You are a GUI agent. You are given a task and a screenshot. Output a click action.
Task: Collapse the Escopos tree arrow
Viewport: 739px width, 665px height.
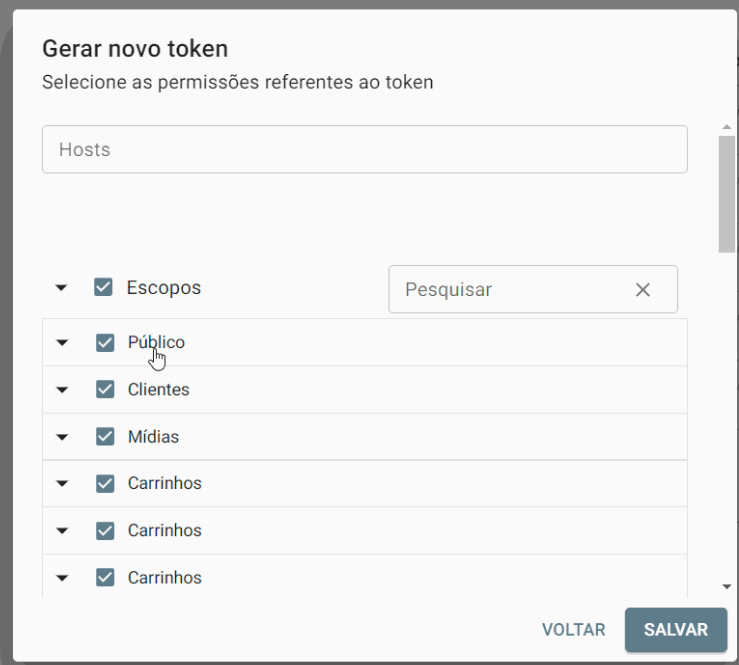[x=61, y=288]
